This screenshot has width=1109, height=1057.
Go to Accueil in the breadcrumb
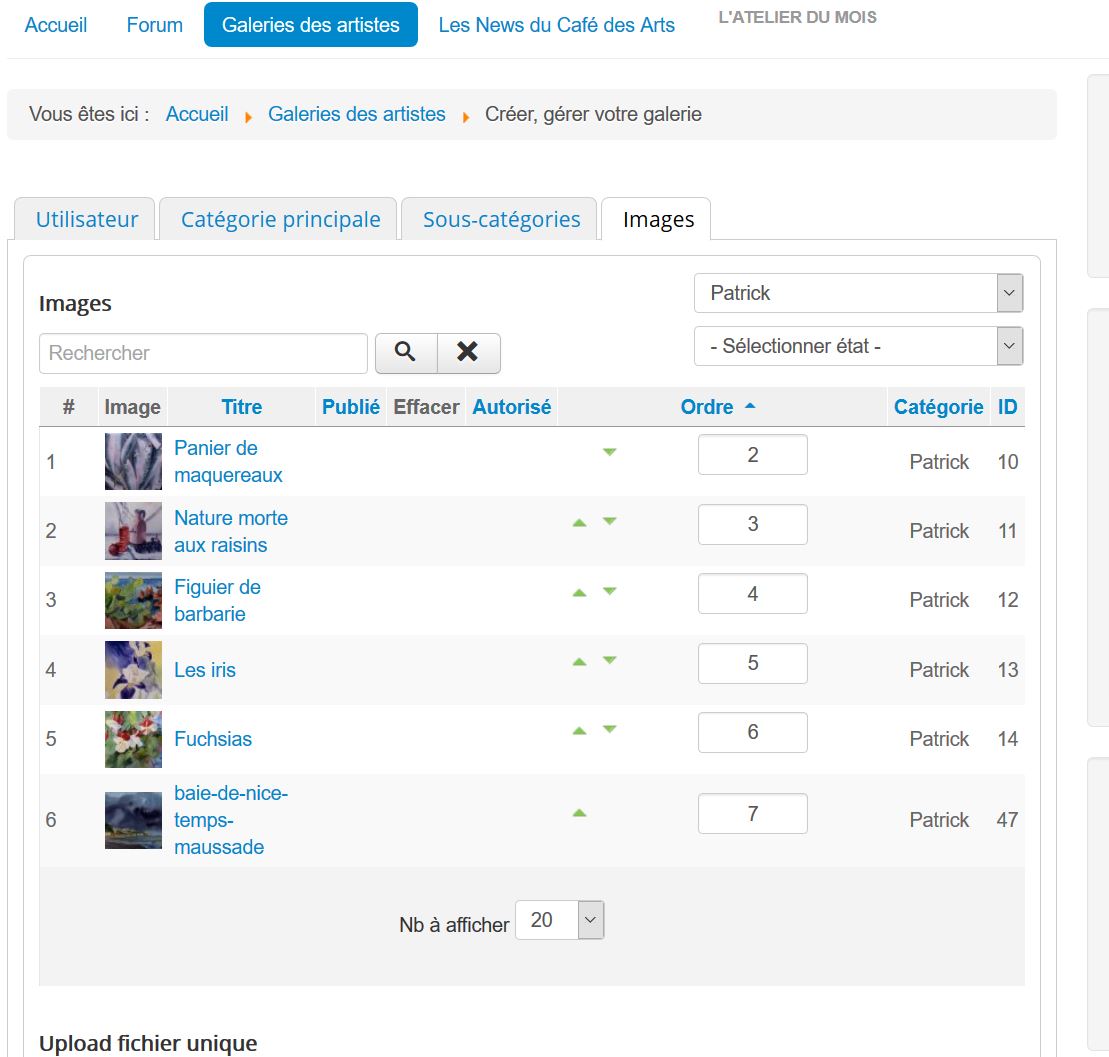tap(197, 114)
